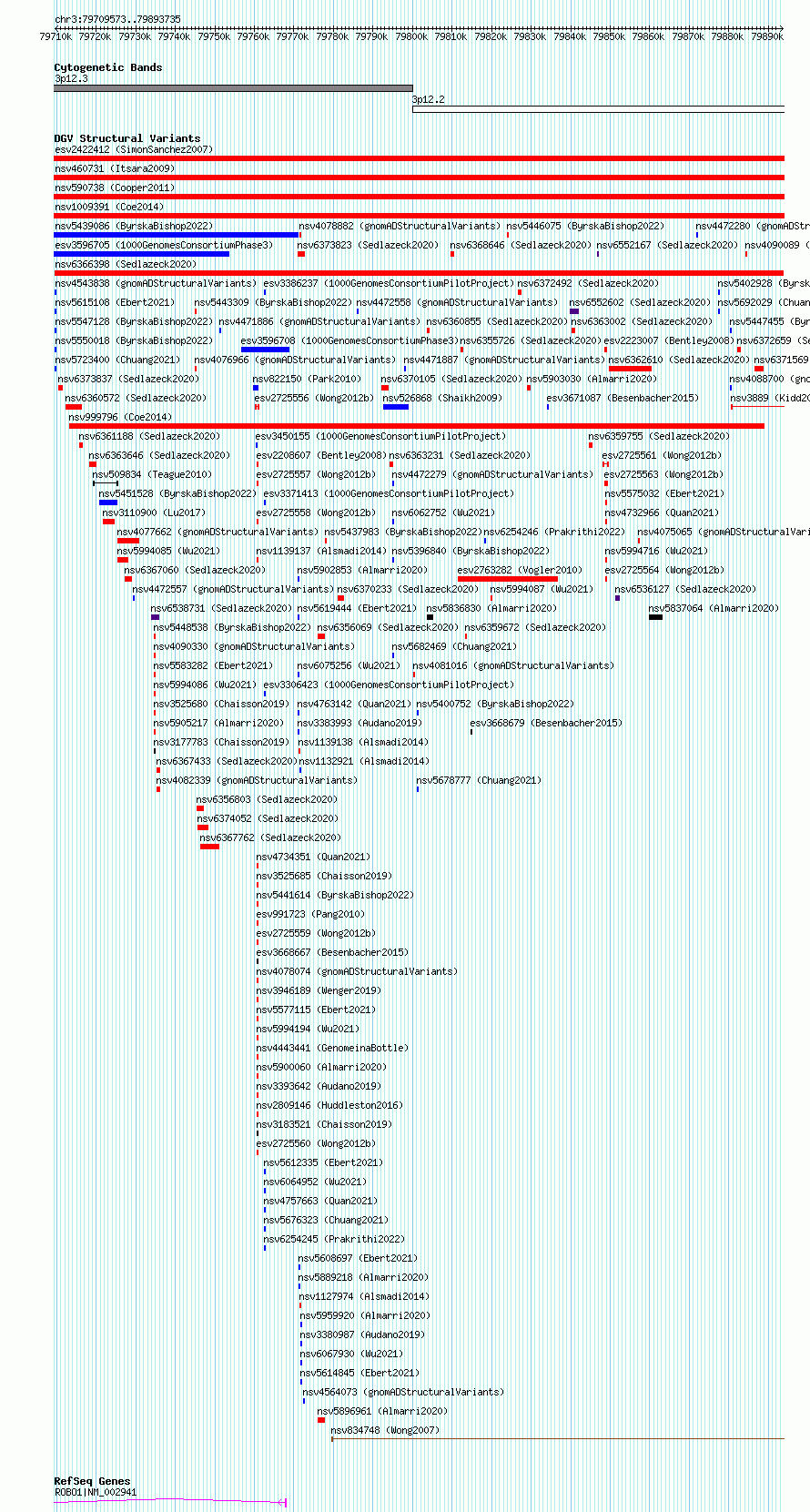
Task: Open variant esv3668679 (Besenbacher2015)
Action: (546, 723)
